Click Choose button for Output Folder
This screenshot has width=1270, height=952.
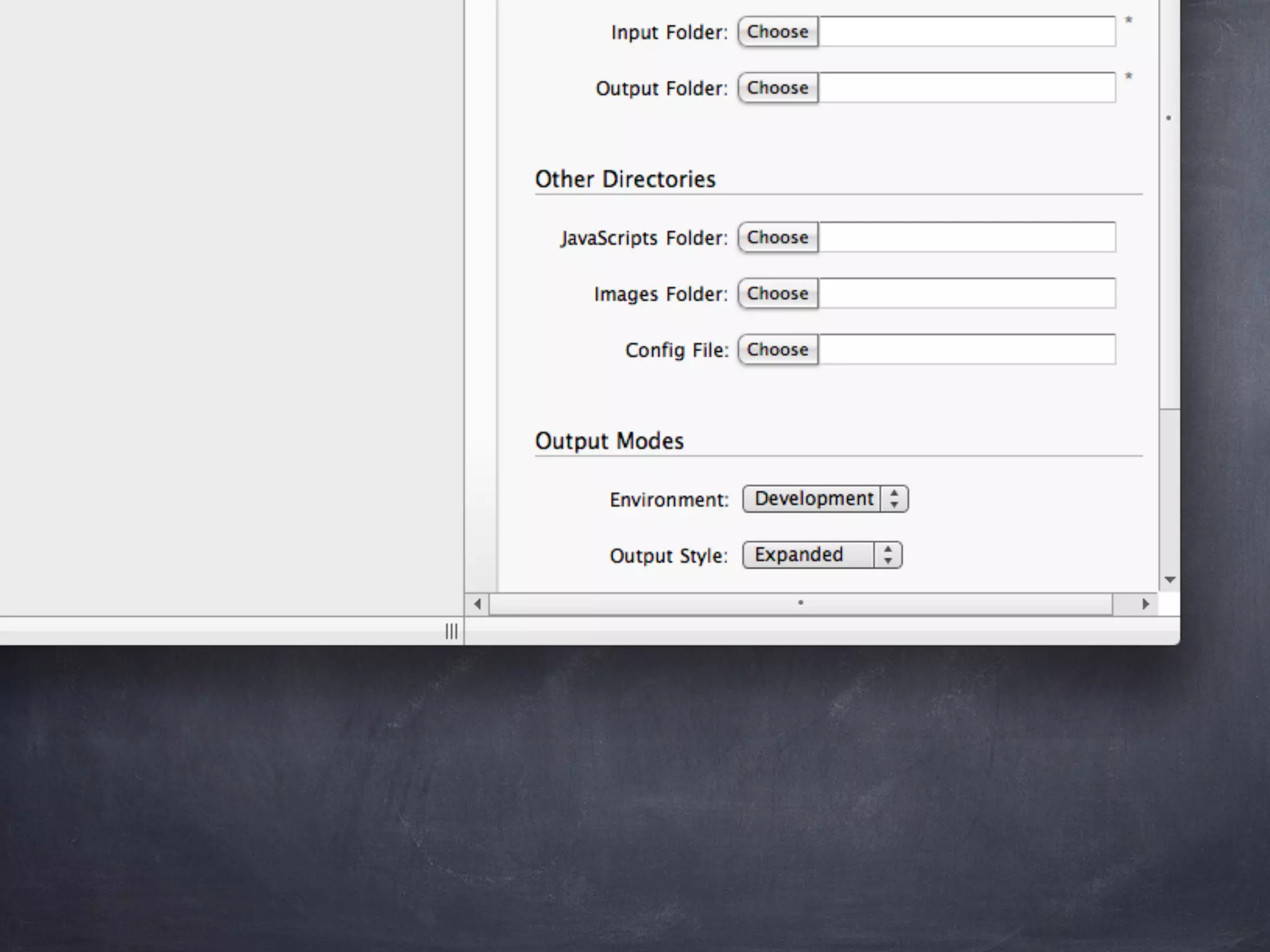[778, 87]
